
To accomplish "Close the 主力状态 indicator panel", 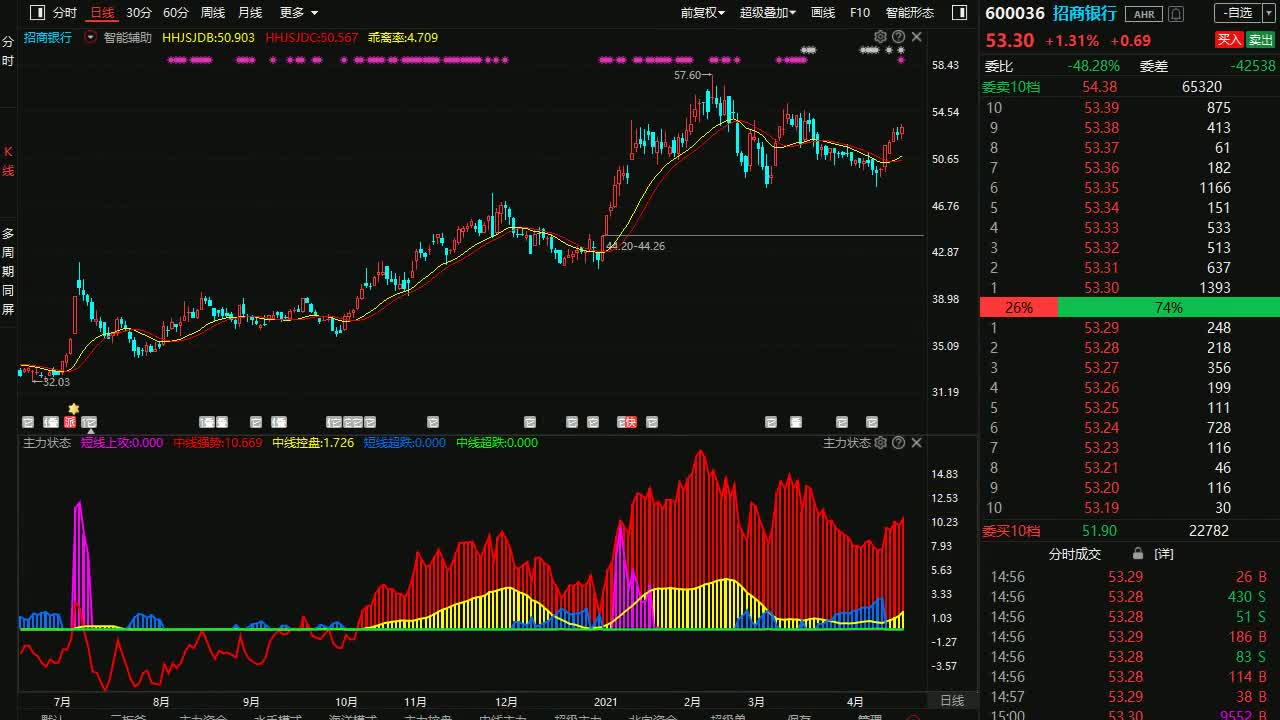I will [x=916, y=442].
